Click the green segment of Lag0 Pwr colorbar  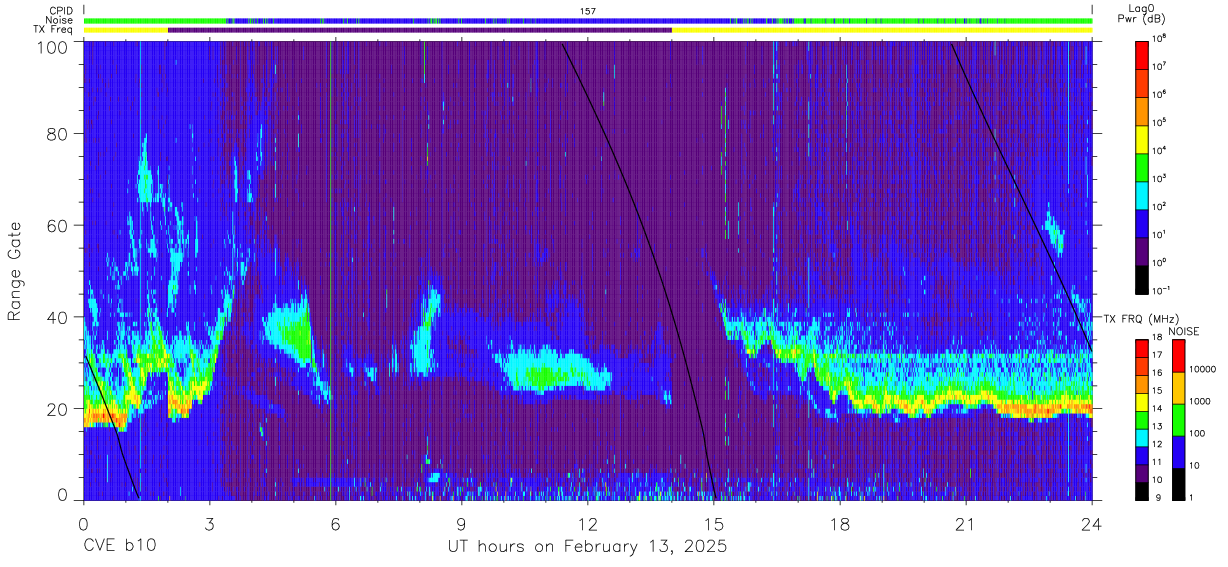[x=1142, y=166]
